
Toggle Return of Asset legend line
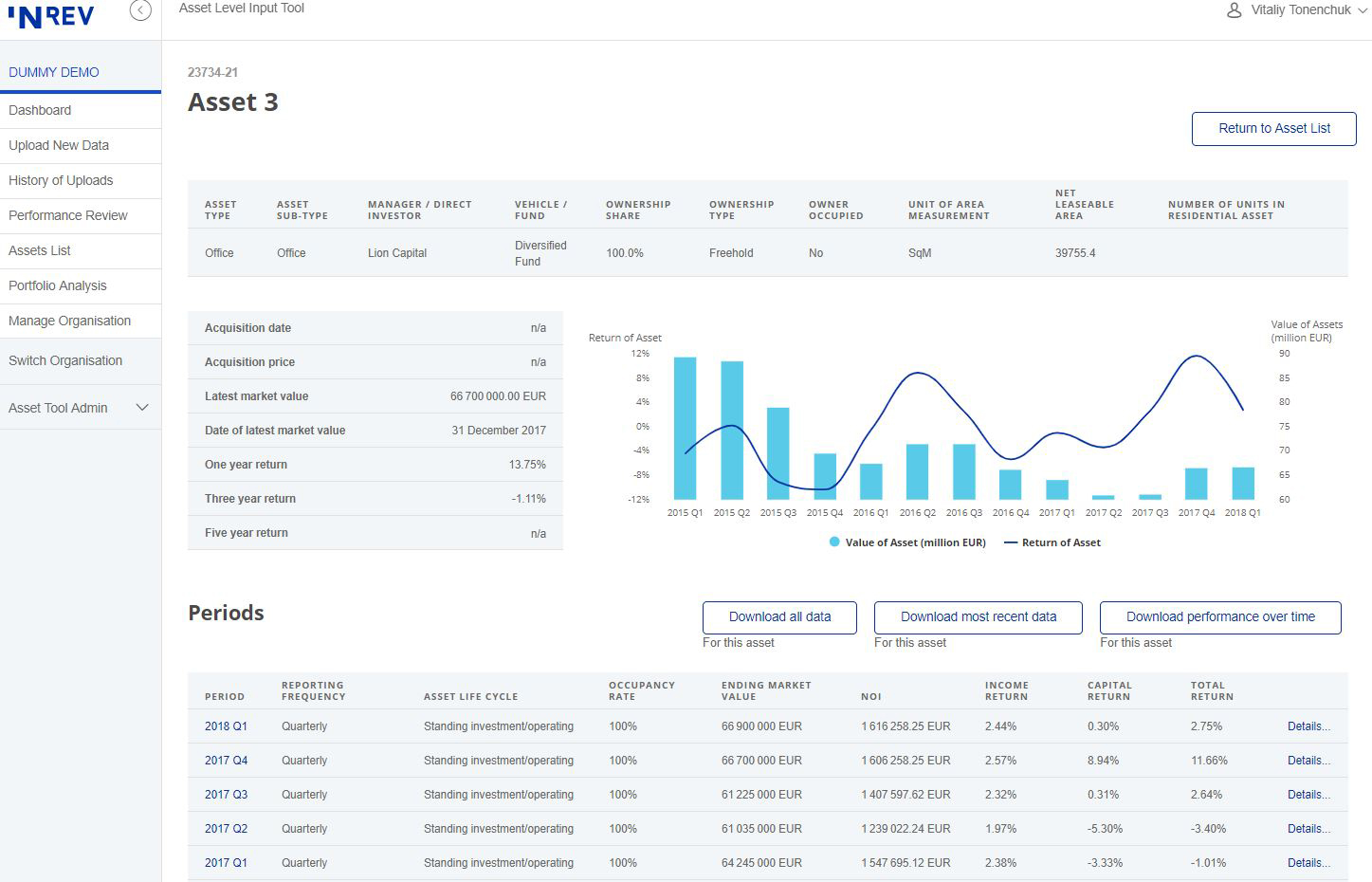point(1010,542)
